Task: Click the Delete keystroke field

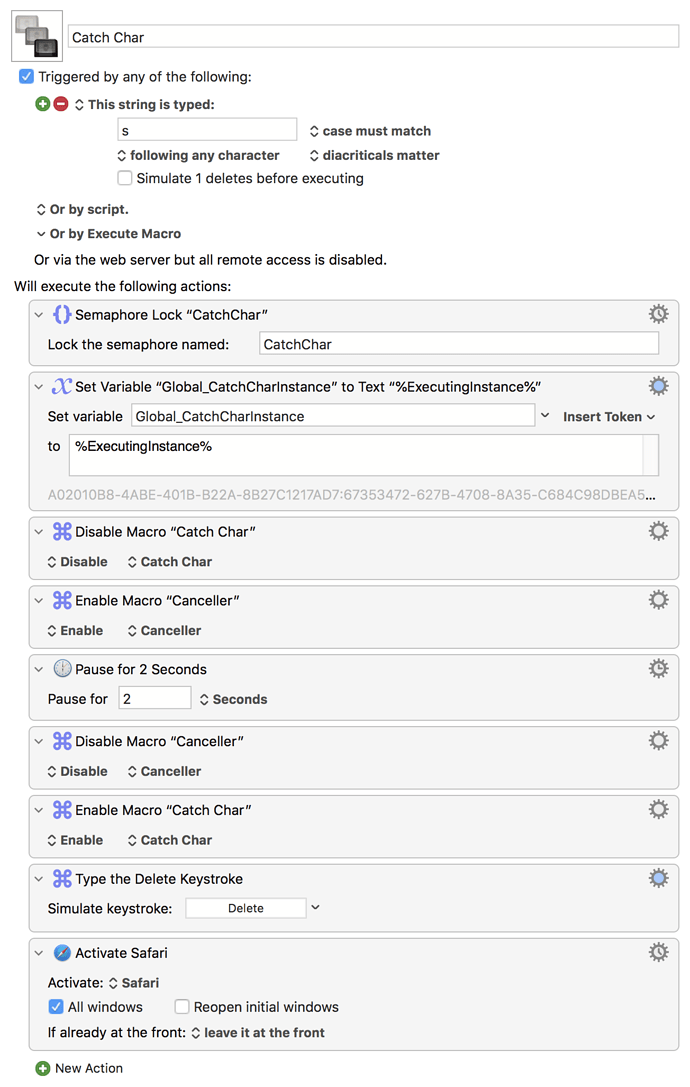Action: (246, 908)
